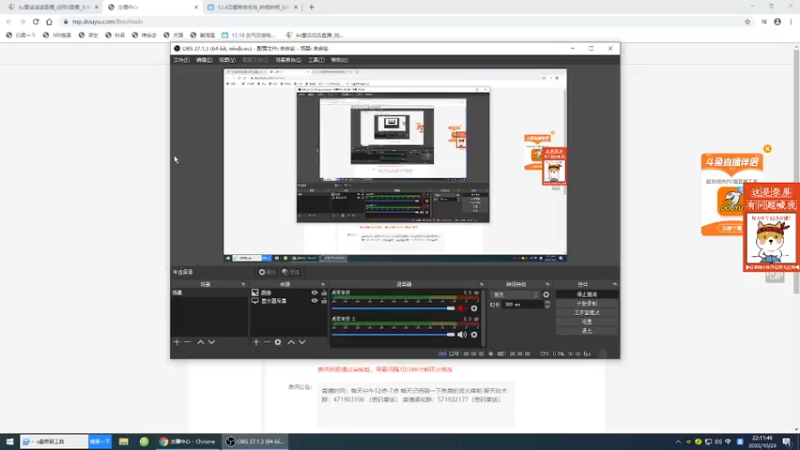Viewport: 800px width, 450px height.
Task: Open settings gear for Desktop Audio mixer channel
Action: 474,308
